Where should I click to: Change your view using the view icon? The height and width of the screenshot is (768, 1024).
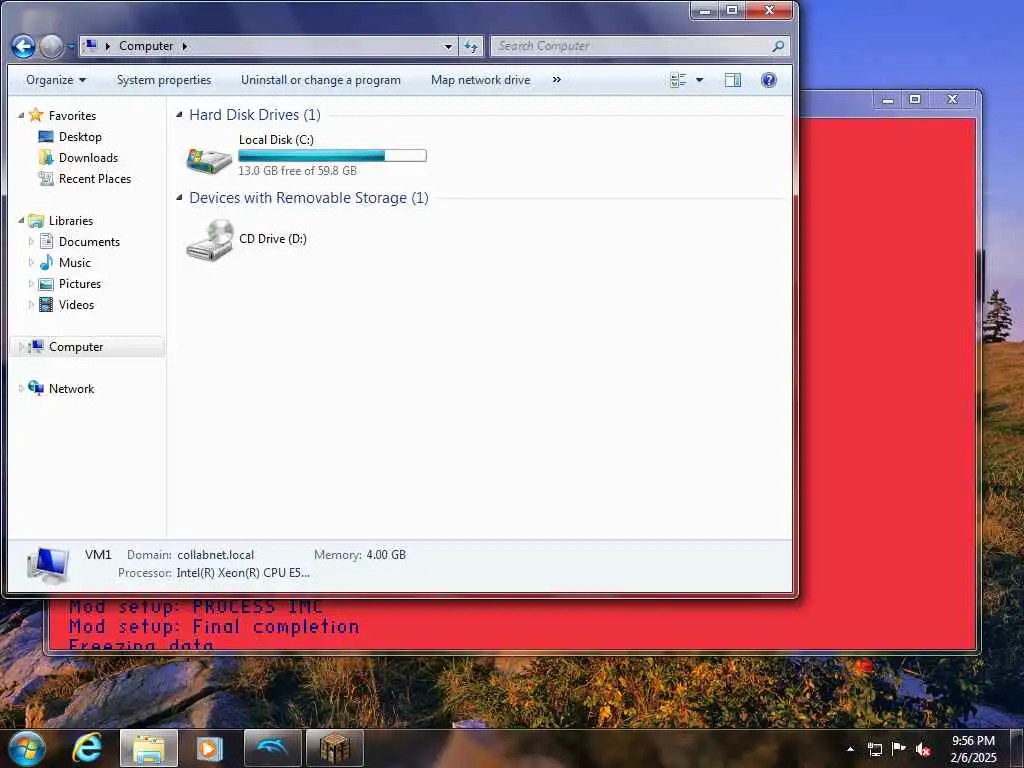[x=679, y=80]
